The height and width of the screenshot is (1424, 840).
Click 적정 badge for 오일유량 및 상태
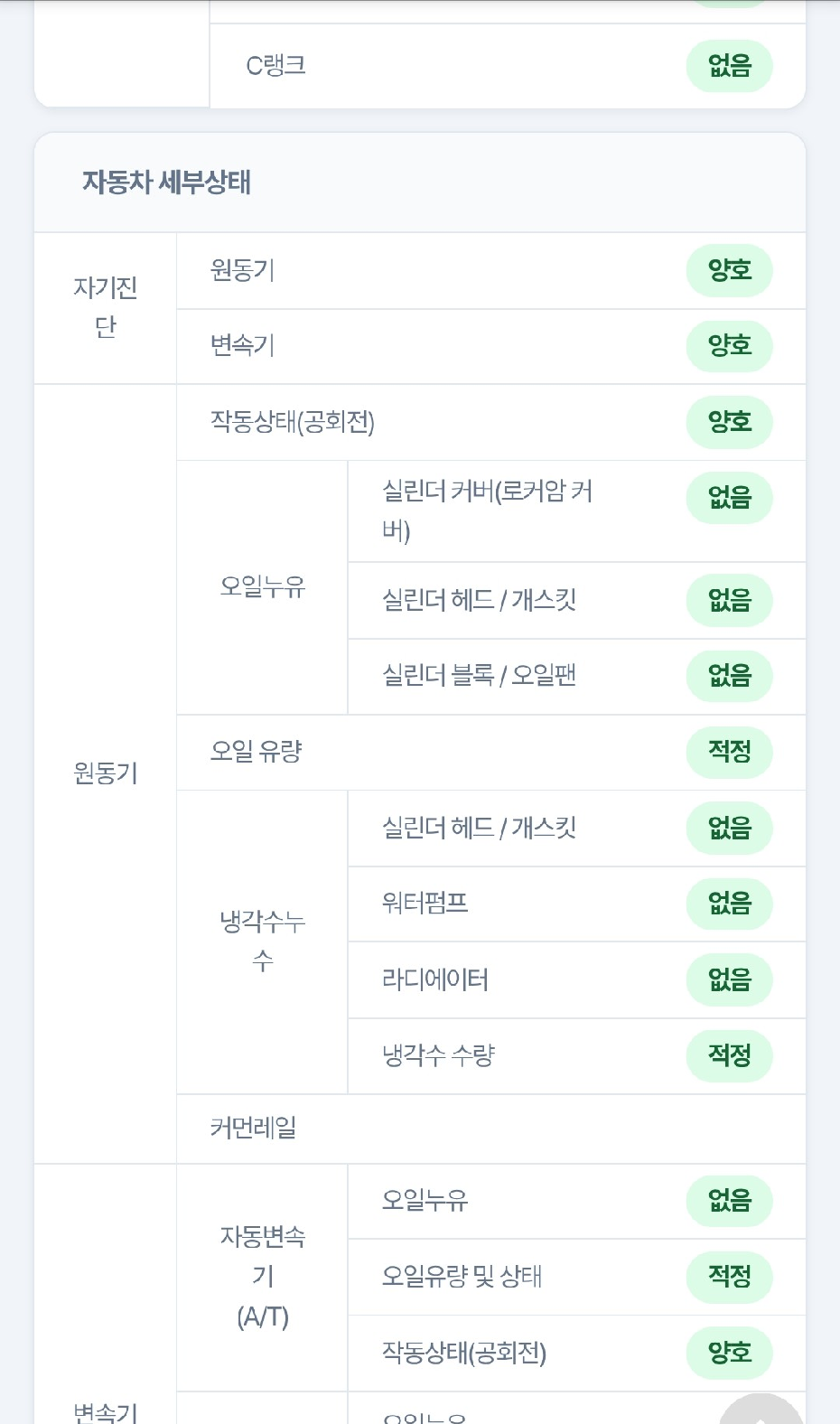point(729,1277)
